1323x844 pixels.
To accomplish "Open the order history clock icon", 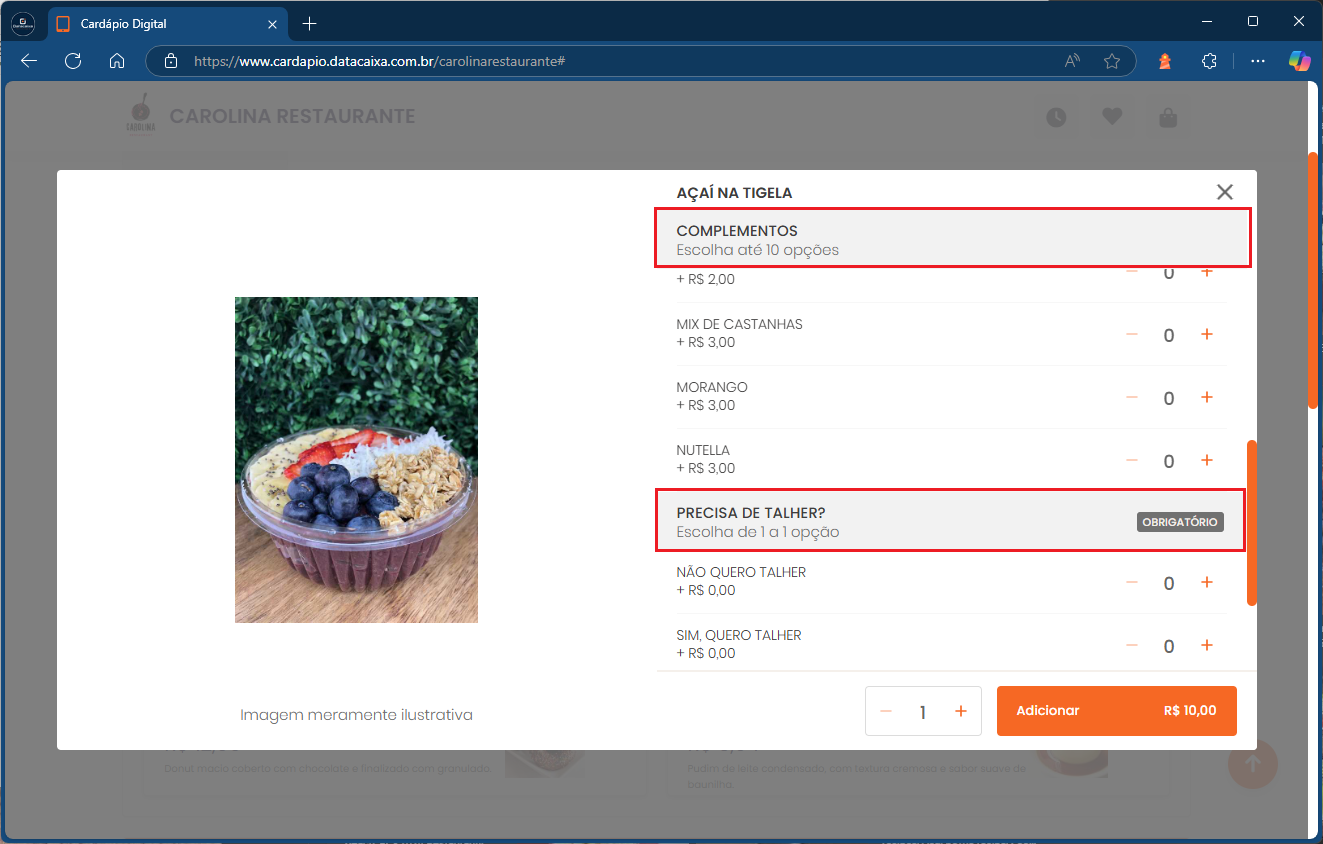I will (1056, 116).
